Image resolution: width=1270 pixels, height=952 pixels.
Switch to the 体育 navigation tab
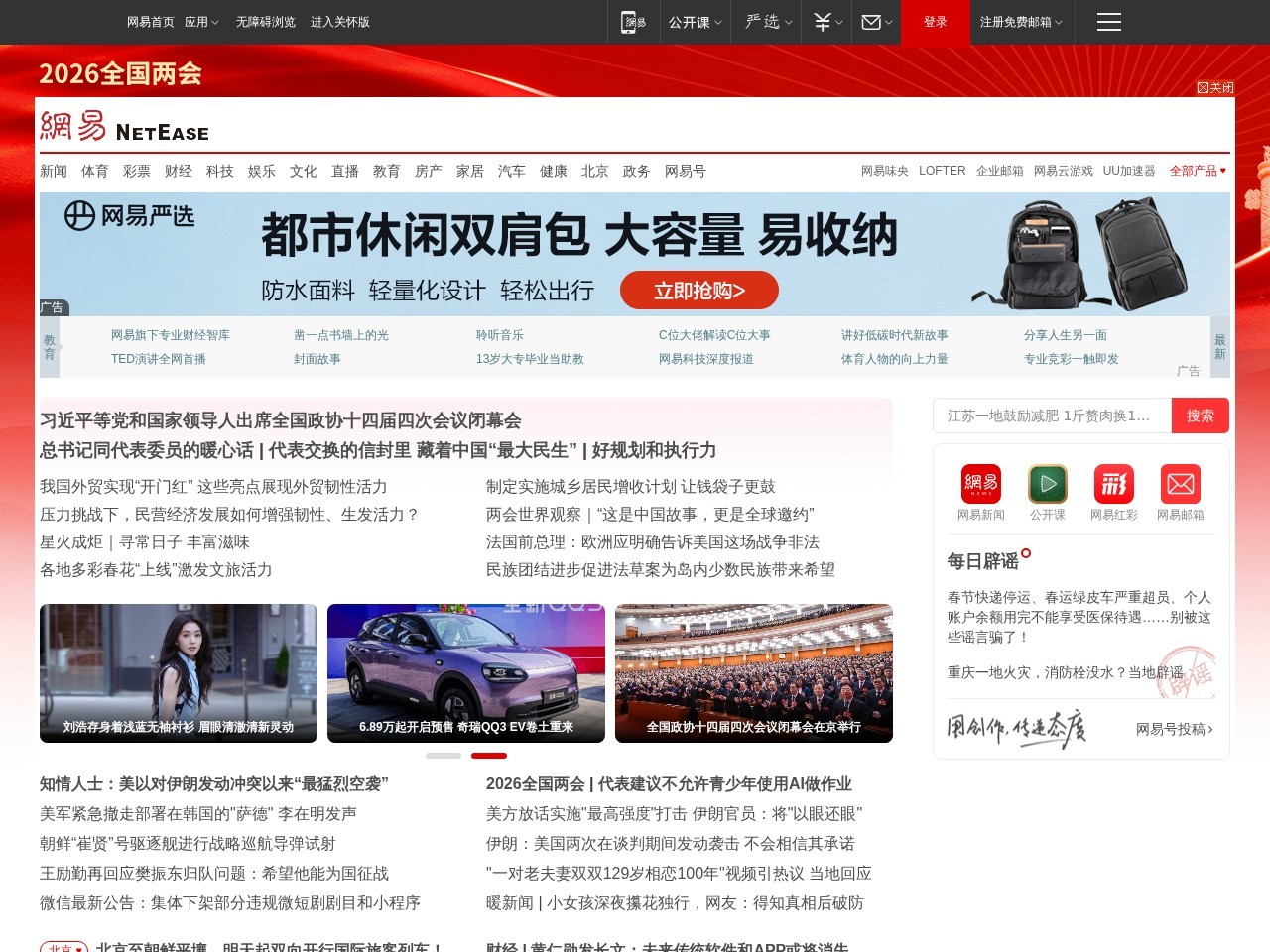click(94, 171)
